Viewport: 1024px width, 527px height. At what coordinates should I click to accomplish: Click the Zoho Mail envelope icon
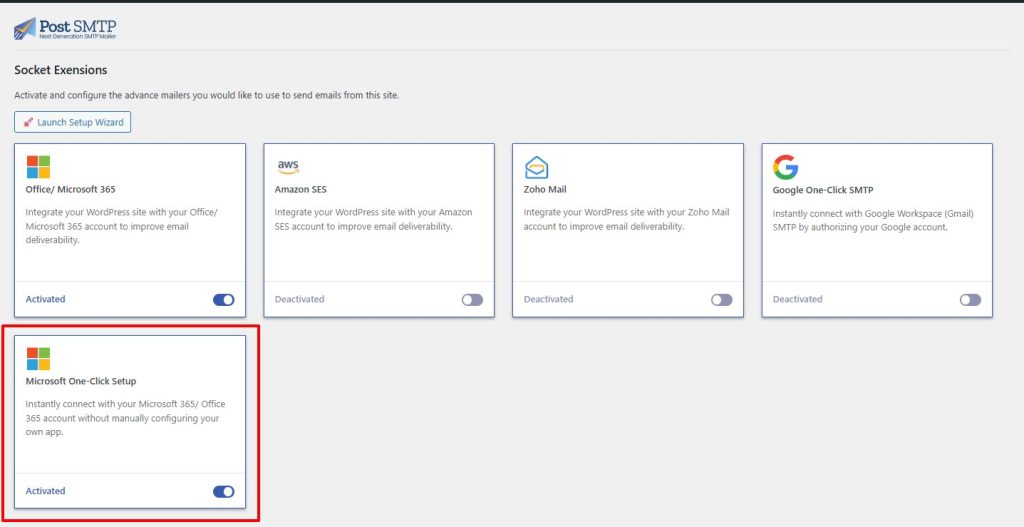tap(537, 167)
